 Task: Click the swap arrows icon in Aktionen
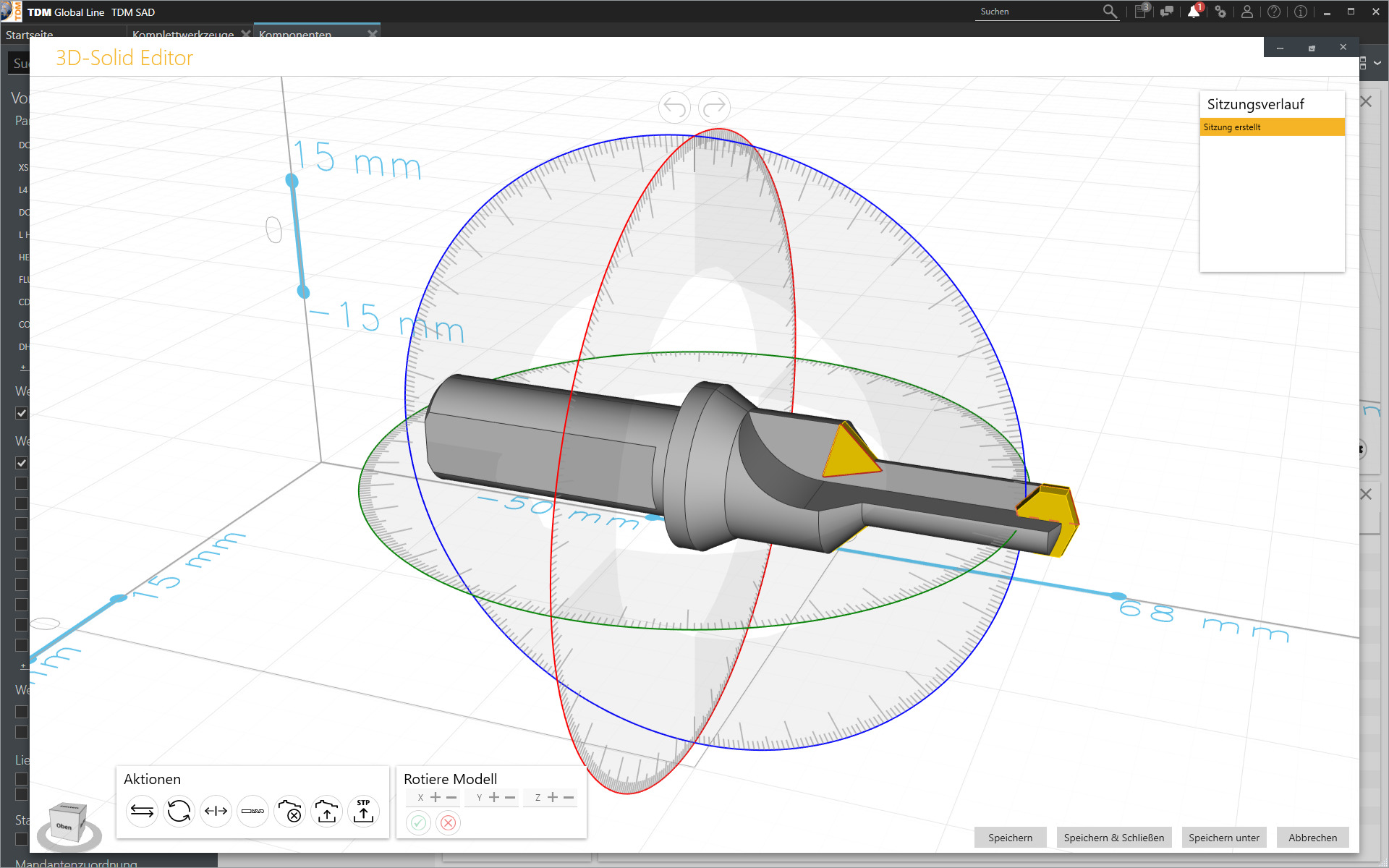pos(142,812)
